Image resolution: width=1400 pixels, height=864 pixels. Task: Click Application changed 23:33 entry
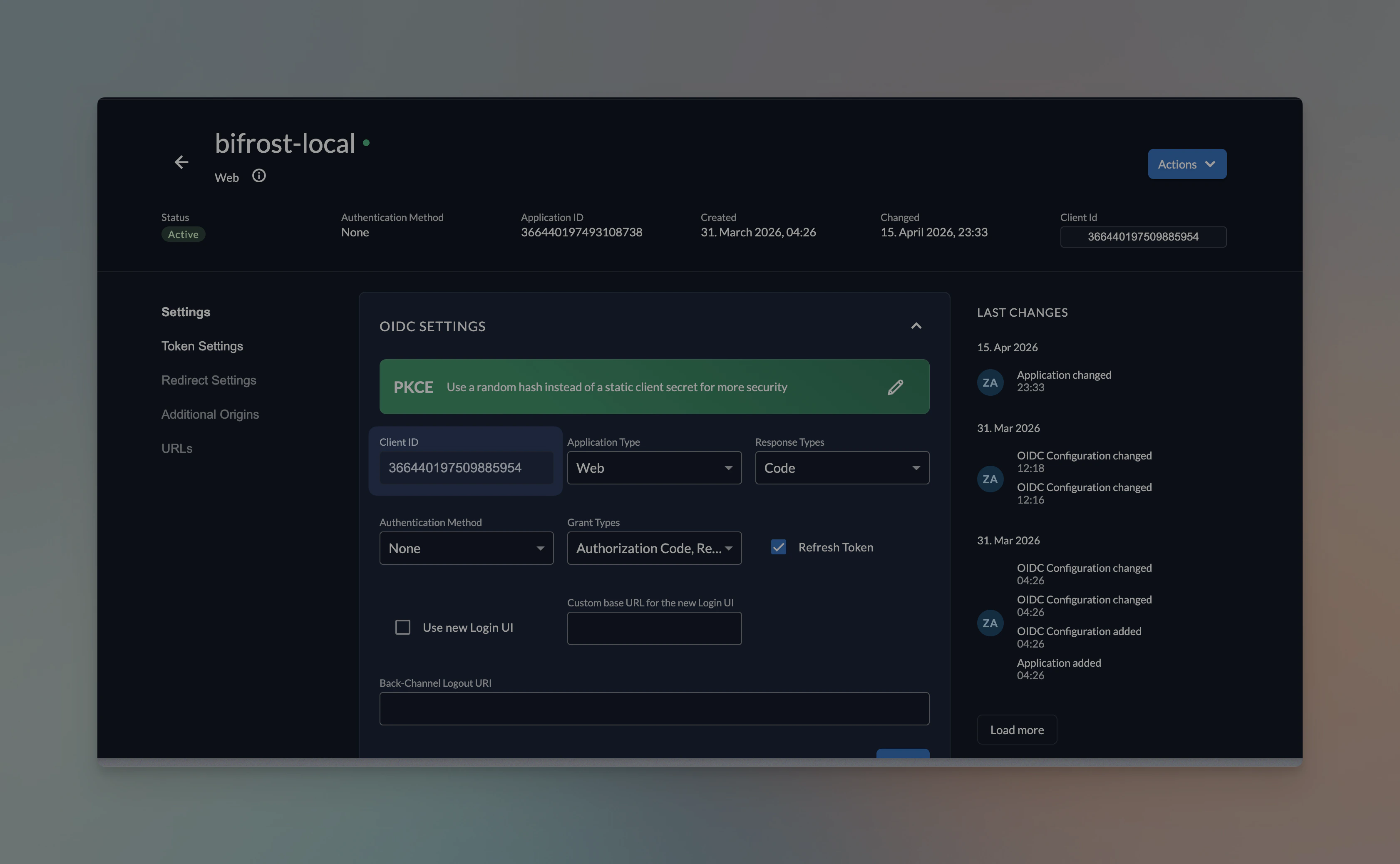(x=1064, y=381)
